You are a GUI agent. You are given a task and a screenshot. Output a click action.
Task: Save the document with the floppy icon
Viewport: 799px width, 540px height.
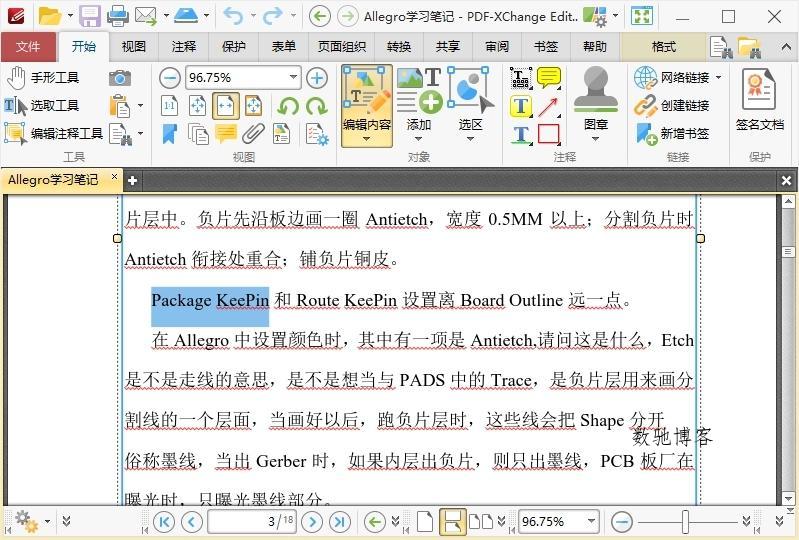pos(90,16)
